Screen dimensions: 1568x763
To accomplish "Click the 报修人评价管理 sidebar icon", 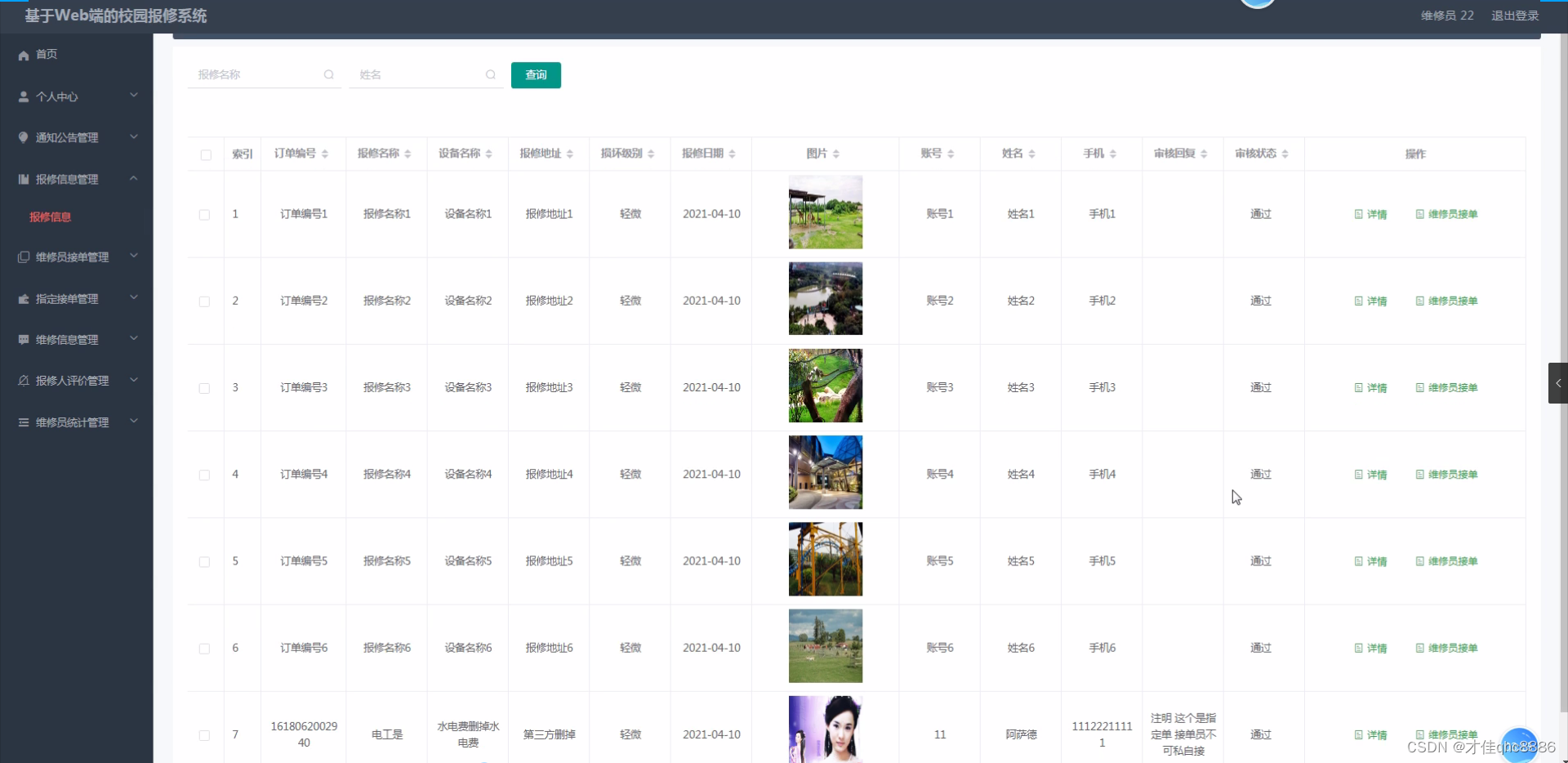I will pyautogui.click(x=24, y=381).
